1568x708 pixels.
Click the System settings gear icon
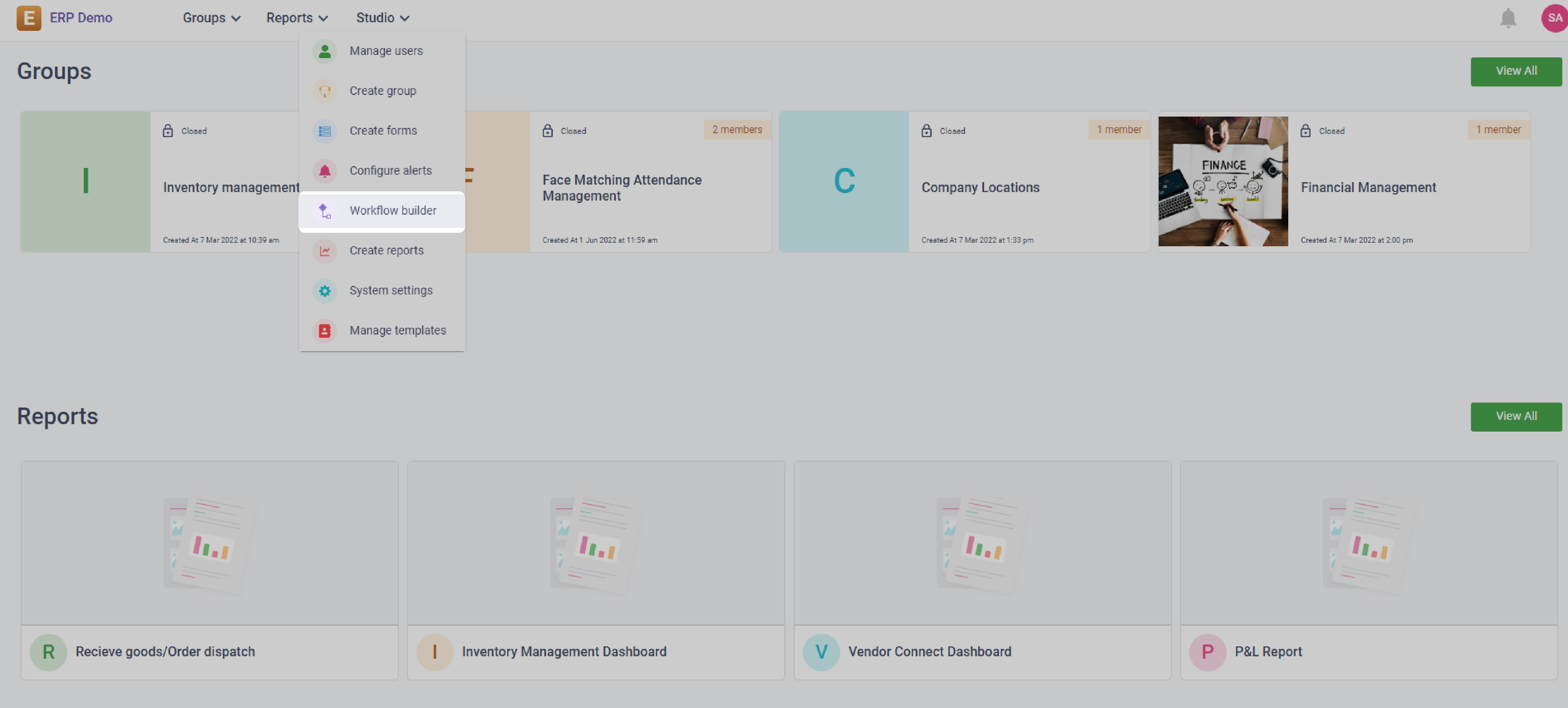(324, 291)
